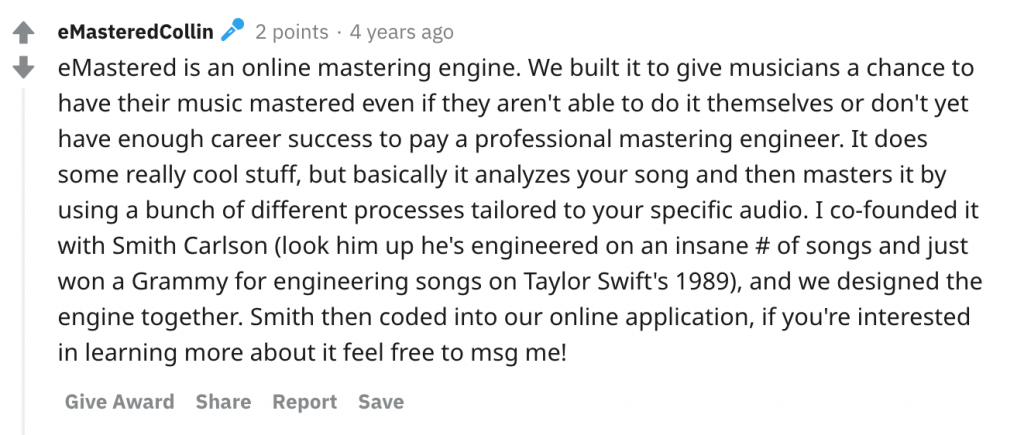Image resolution: width=1024 pixels, height=435 pixels.
Task: Give Award to this comment
Action: 120,402
